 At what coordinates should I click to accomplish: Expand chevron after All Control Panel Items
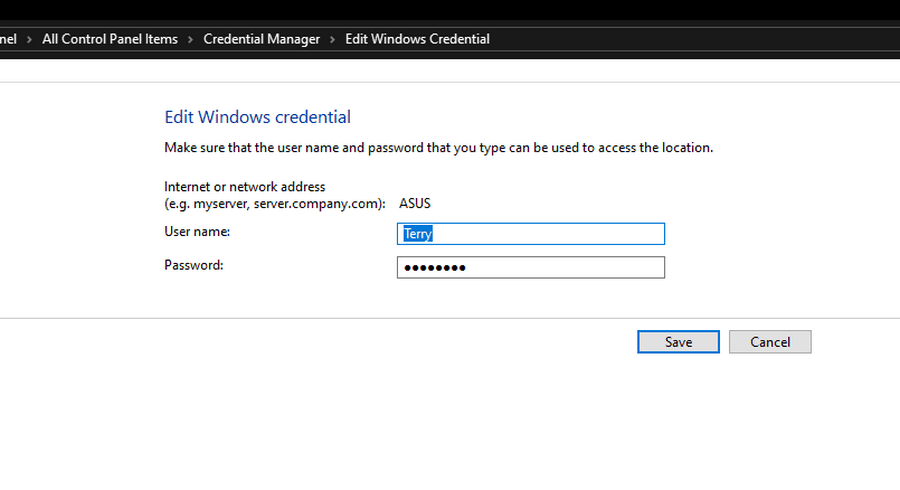[x=190, y=39]
